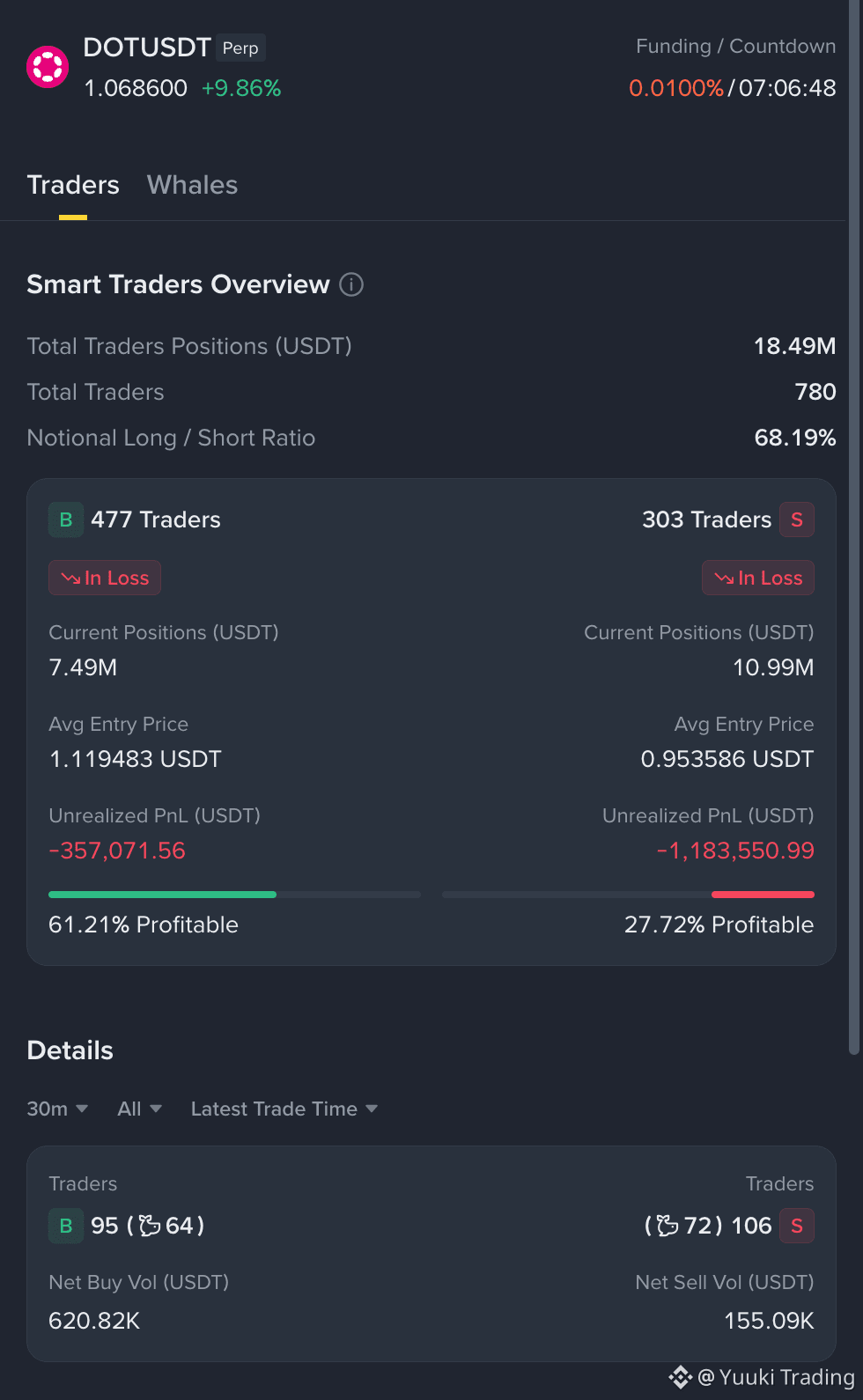The image size is (863, 1400).
Task: Open the All filter dropdown
Action: point(139,1109)
